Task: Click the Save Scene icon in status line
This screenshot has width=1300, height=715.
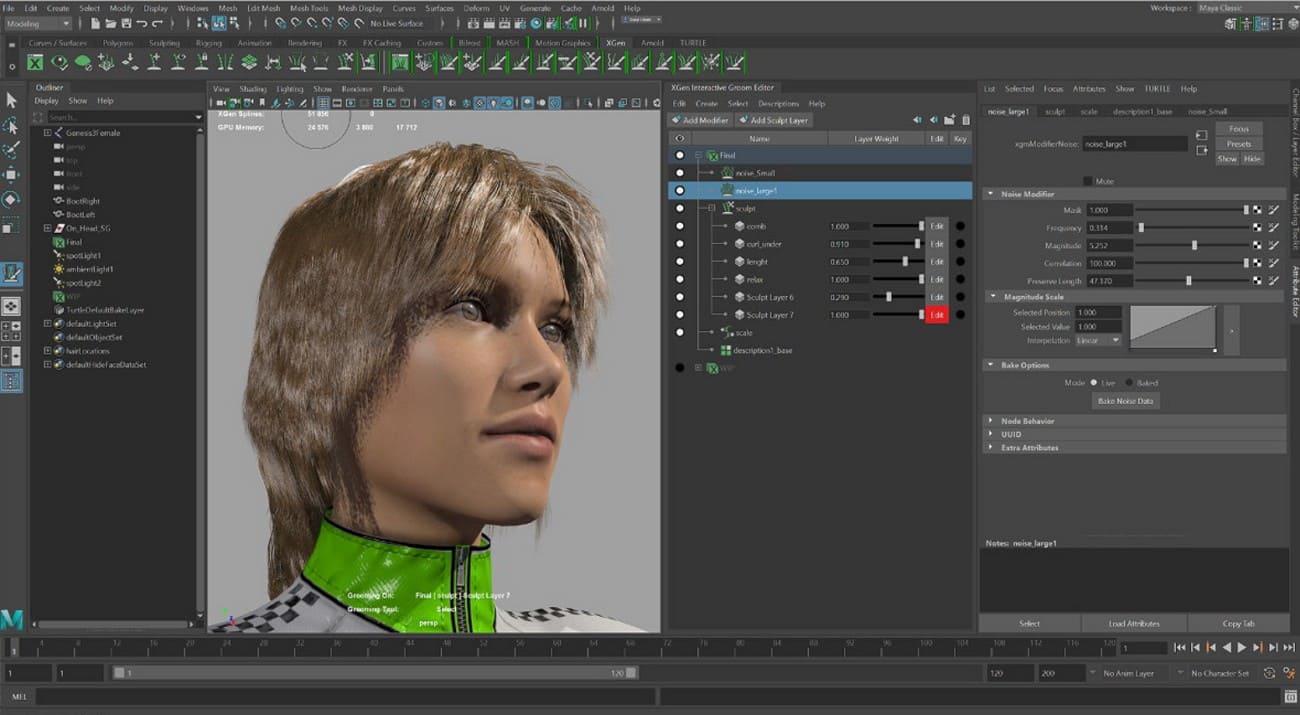Action: click(x=124, y=23)
